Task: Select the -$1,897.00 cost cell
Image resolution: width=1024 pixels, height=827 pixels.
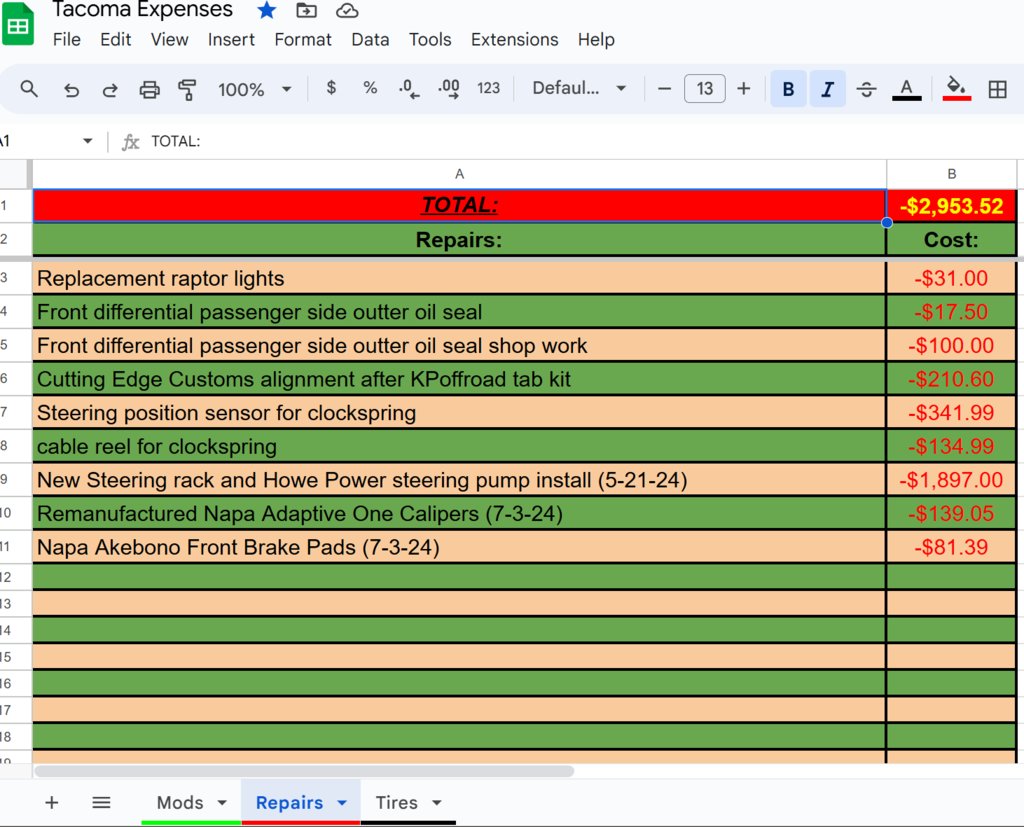Action: [951, 480]
